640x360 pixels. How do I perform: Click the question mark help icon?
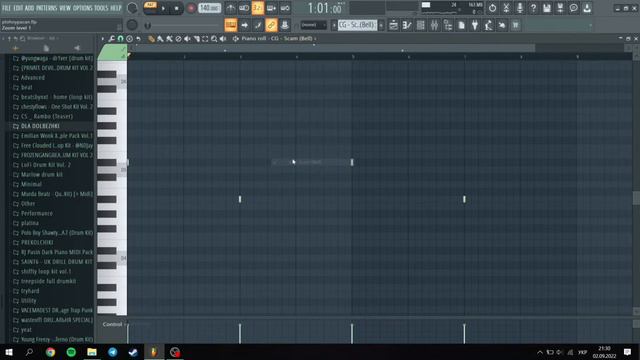click(x=533, y=8)
